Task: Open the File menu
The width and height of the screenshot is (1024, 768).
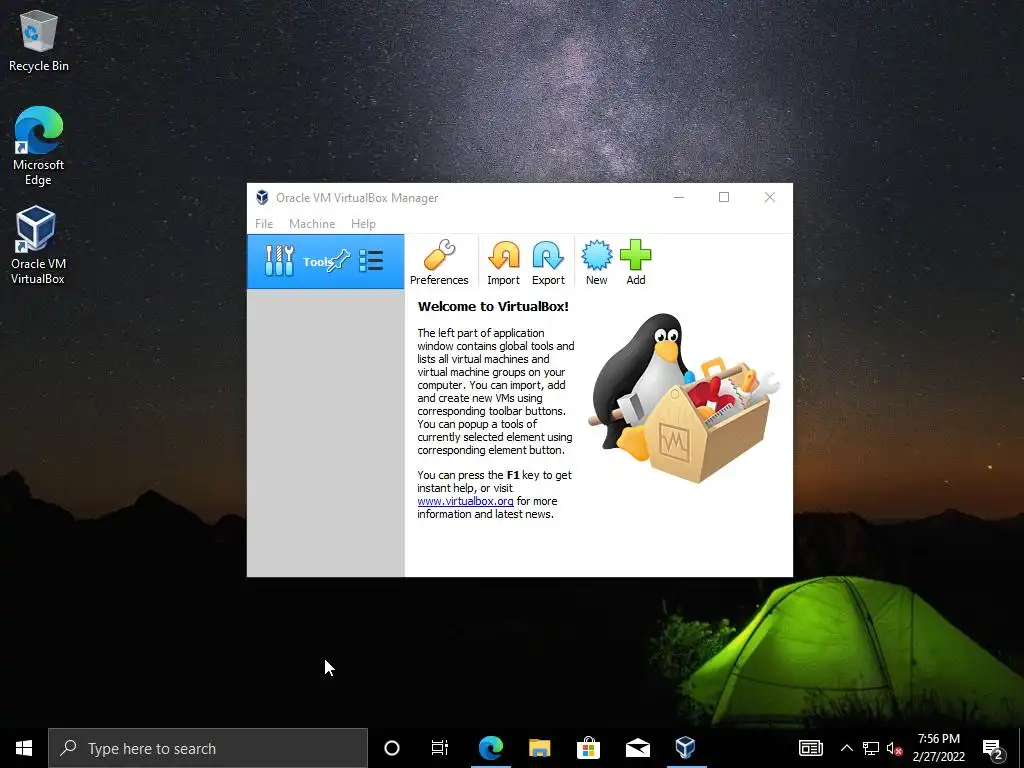Action: 264,223
